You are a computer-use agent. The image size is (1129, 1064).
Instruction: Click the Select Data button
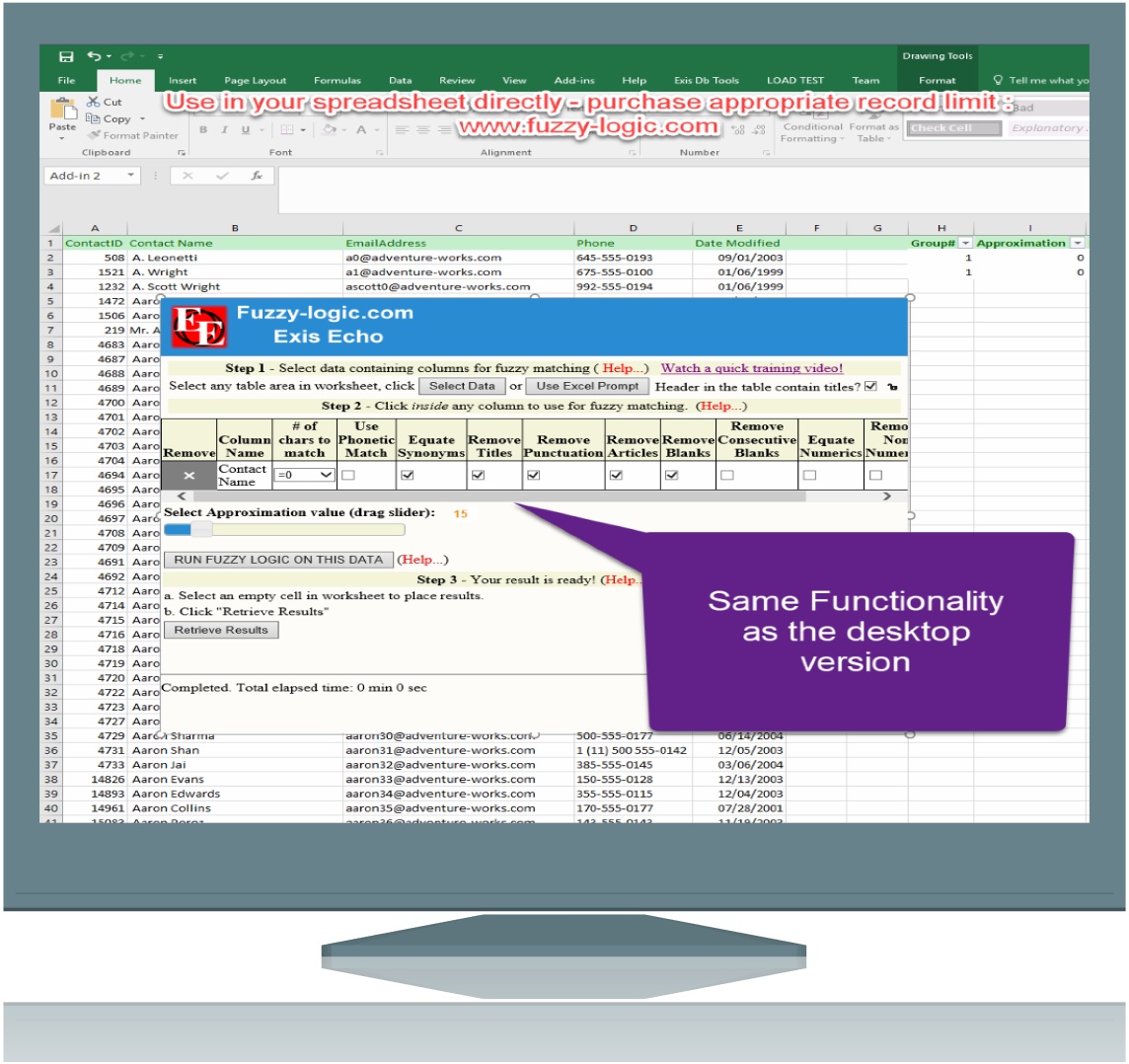pyautogui.click(x=462, y=386)
